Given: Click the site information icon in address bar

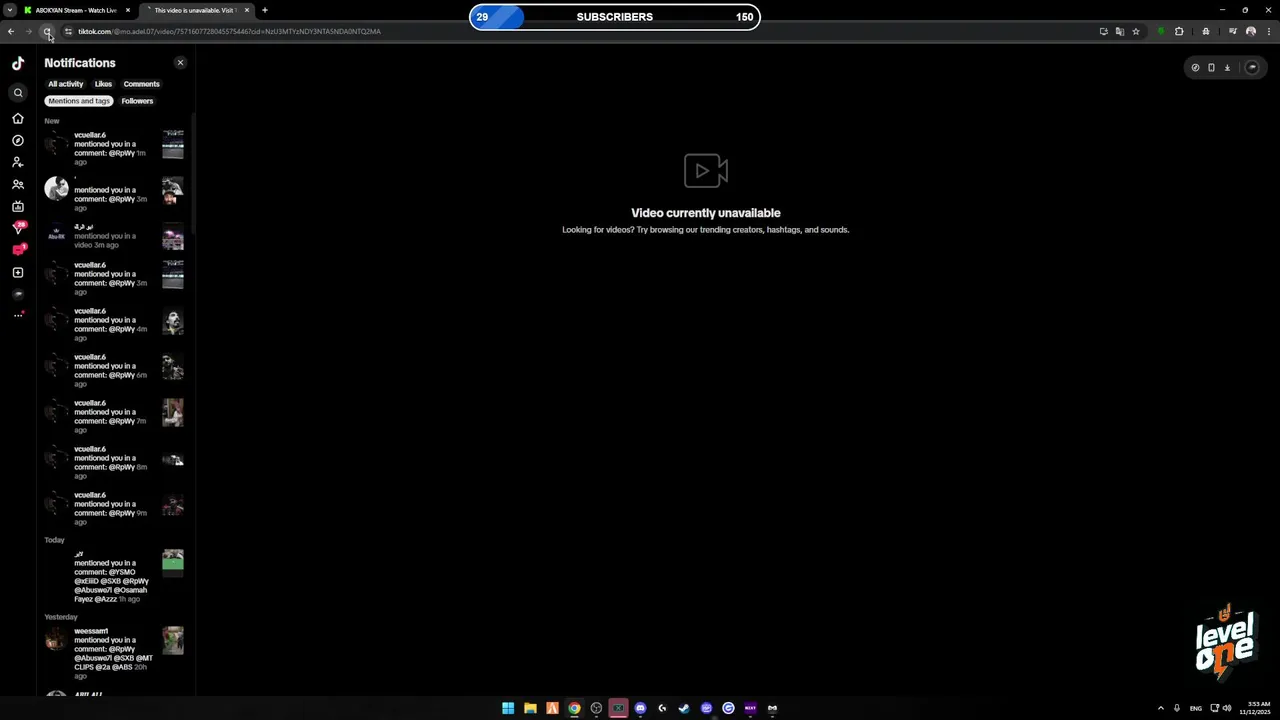Looking at the screenshot, I should [68, 31].
